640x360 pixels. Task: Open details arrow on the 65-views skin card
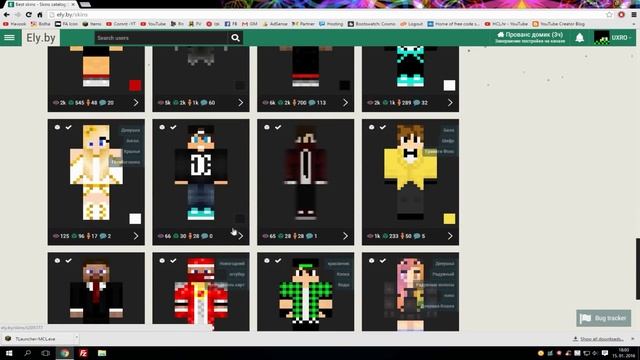pos(345,236)
